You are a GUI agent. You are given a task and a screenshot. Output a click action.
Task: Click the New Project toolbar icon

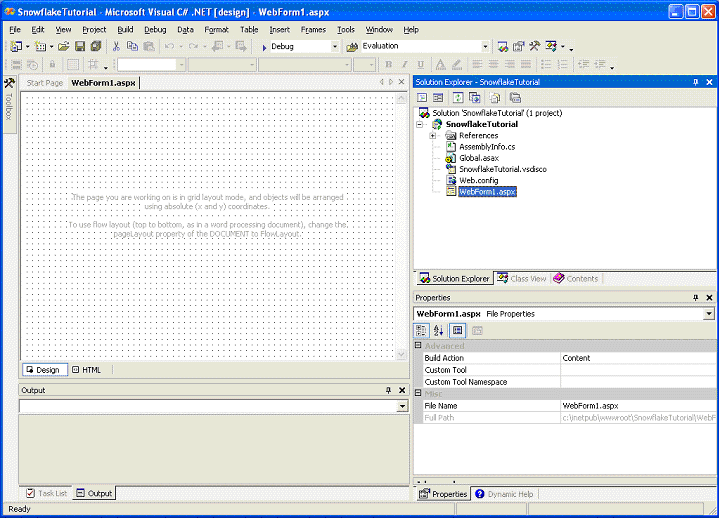point(16,46)
